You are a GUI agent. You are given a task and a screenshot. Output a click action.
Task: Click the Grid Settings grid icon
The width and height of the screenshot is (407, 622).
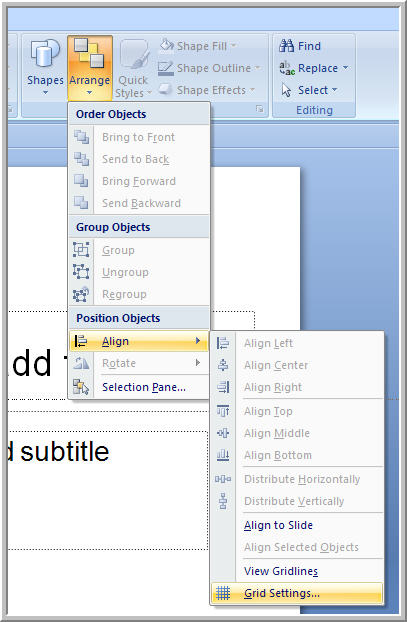pyautogui.click(x=223, y=593)
